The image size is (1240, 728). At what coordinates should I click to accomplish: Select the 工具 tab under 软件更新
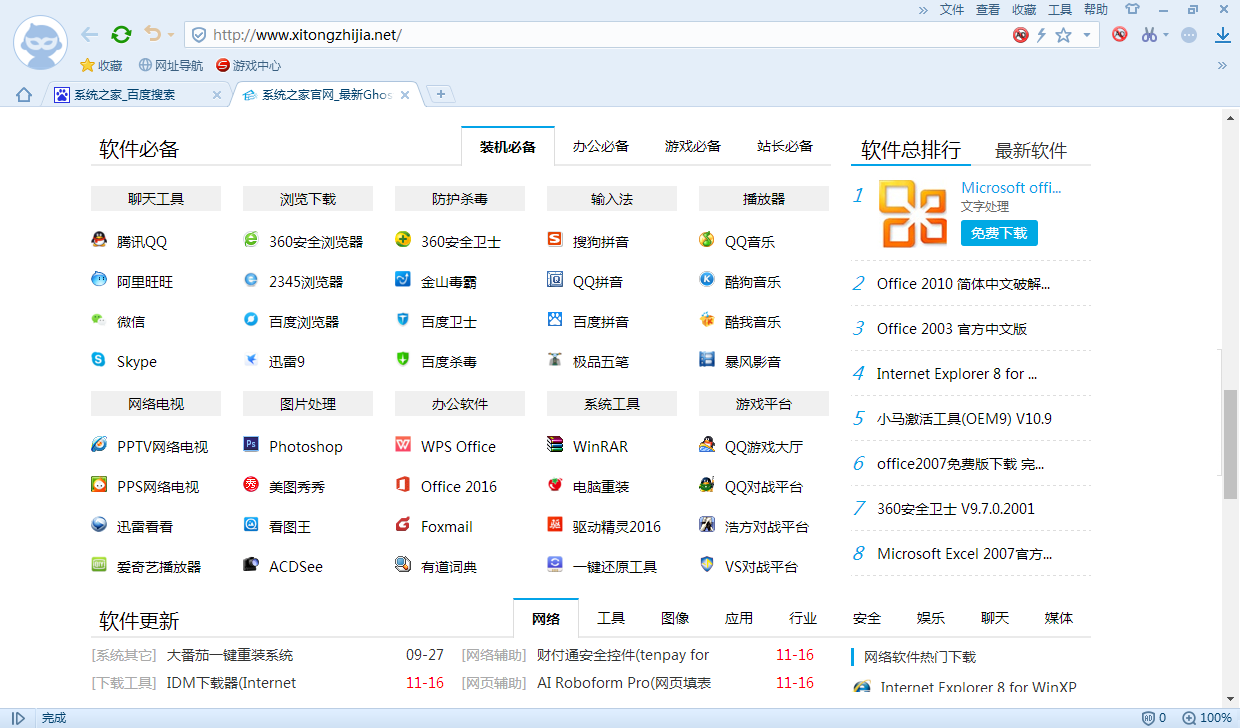611,618
